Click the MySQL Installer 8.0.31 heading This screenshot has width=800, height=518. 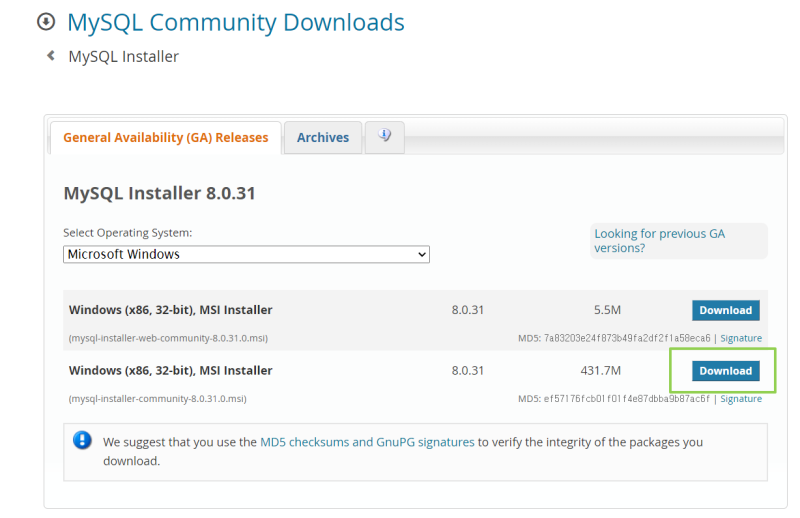[x=159, y=193]
